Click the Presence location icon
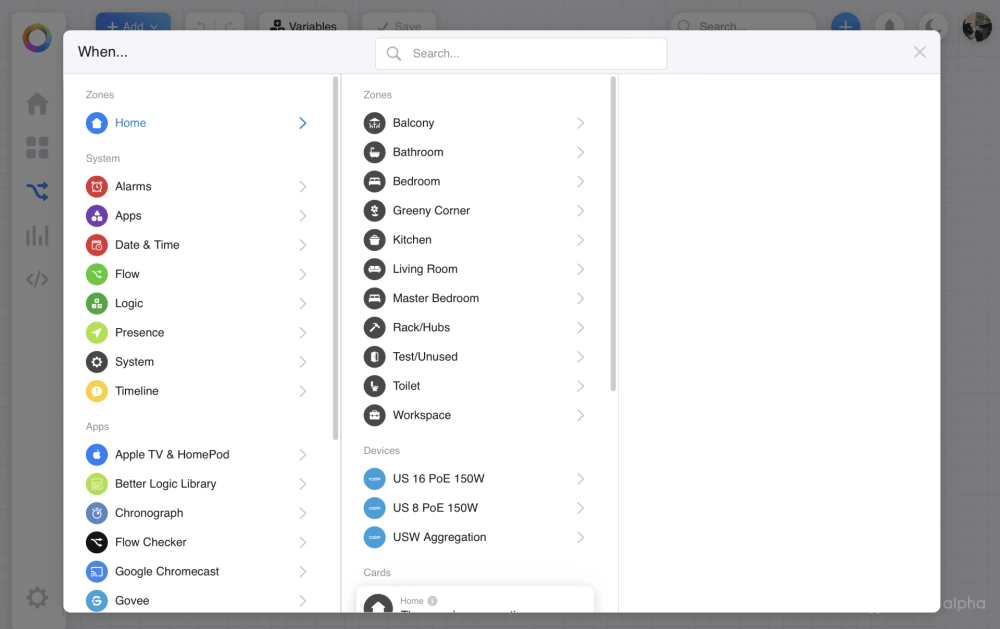 97,333
